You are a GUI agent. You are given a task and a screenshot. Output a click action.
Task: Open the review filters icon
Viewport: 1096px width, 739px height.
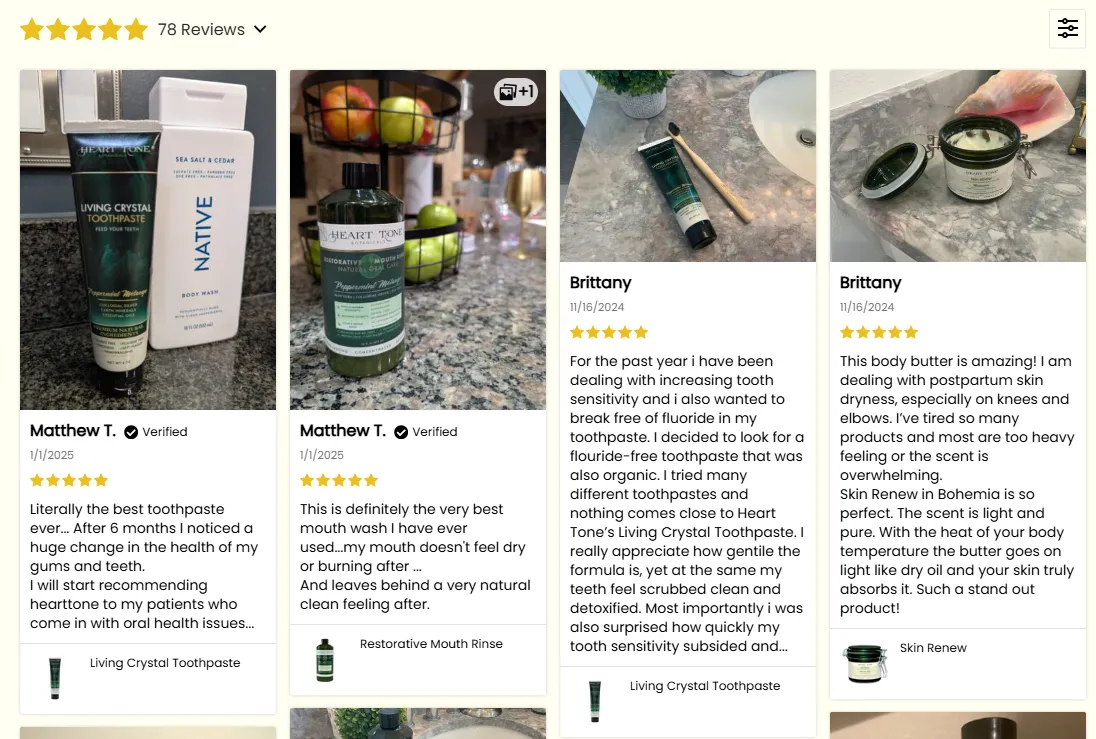tap(1067, 29)
